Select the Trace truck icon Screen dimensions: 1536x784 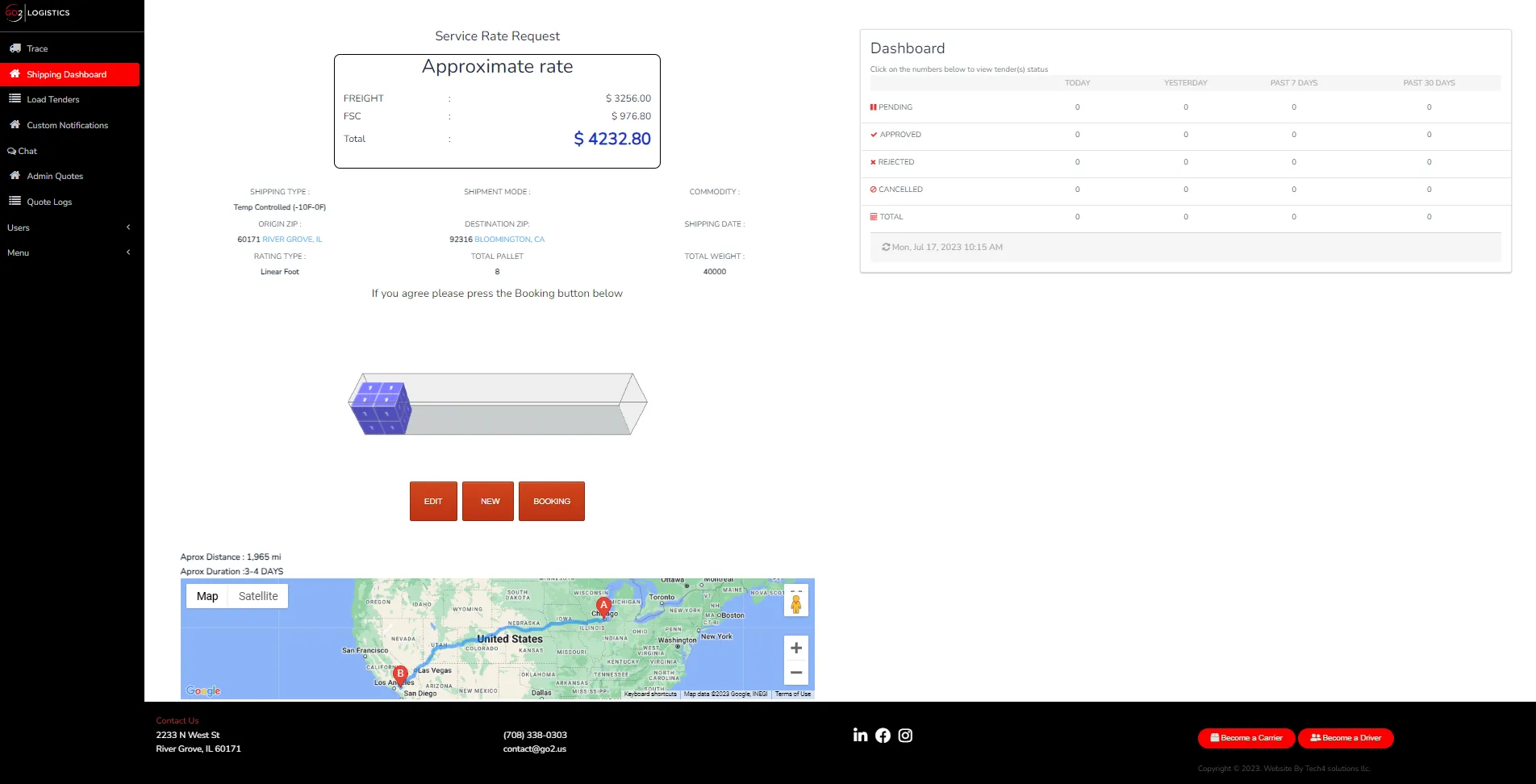pyautogui.click(x=15, y=48)
